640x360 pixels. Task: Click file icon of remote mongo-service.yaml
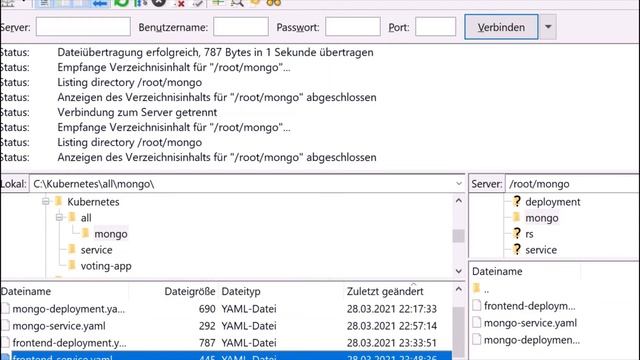(477, 322)
